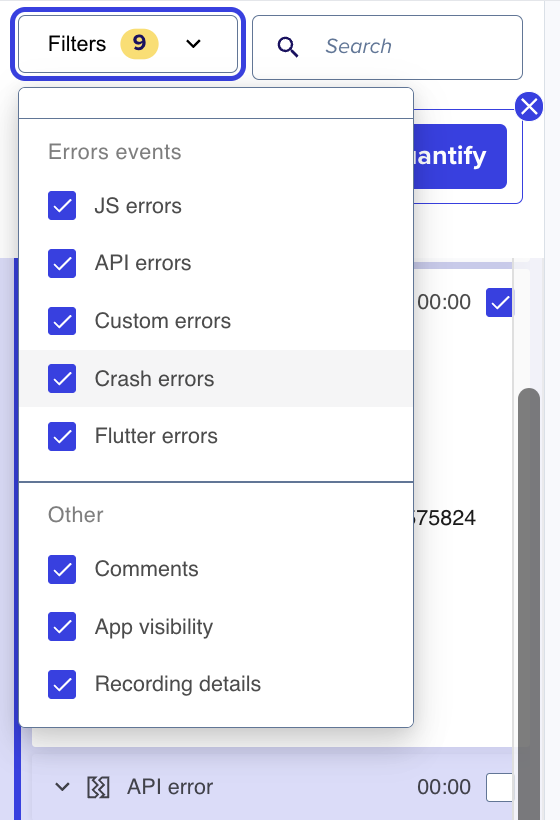Click the vertical scrollbar thumb
This screenshot has height=820, width=560.
pos(529,601)
